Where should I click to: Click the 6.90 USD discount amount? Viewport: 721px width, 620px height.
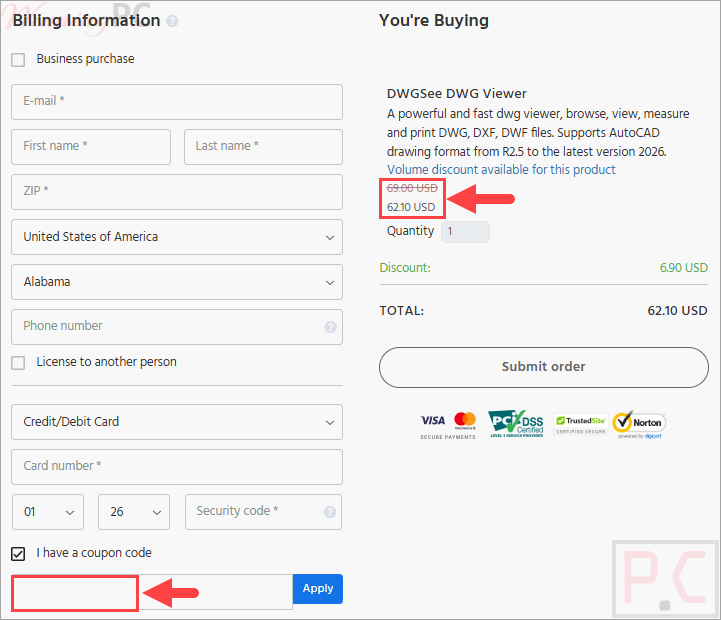pos(684,268)
